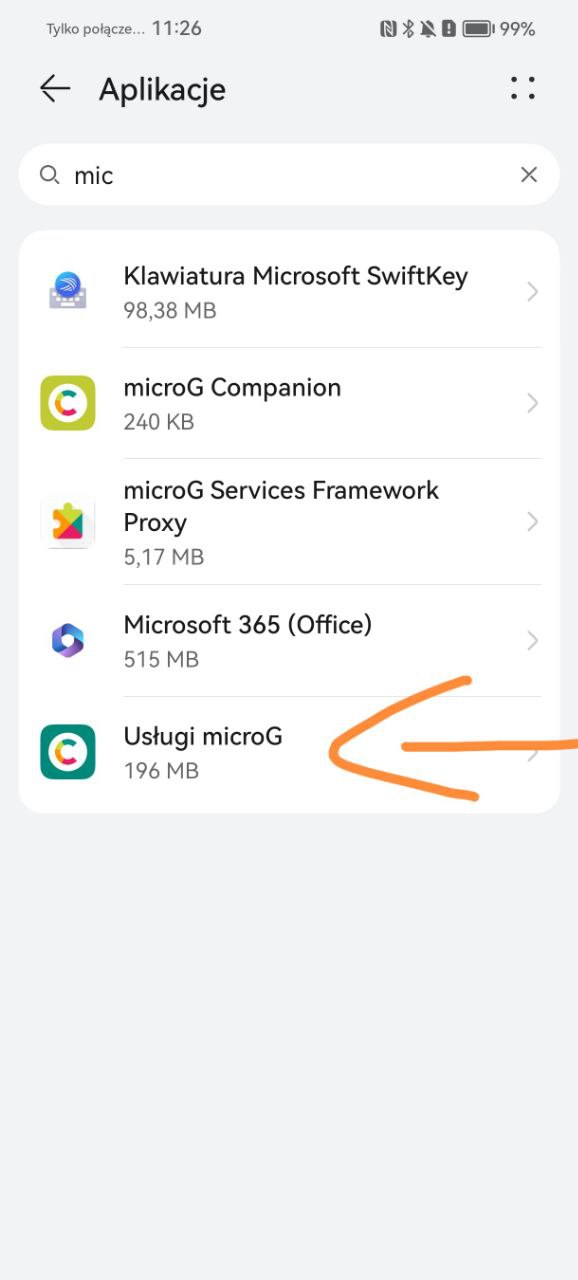Open Klawiatura Microsoft SwiftKey details

coord(289,292)
